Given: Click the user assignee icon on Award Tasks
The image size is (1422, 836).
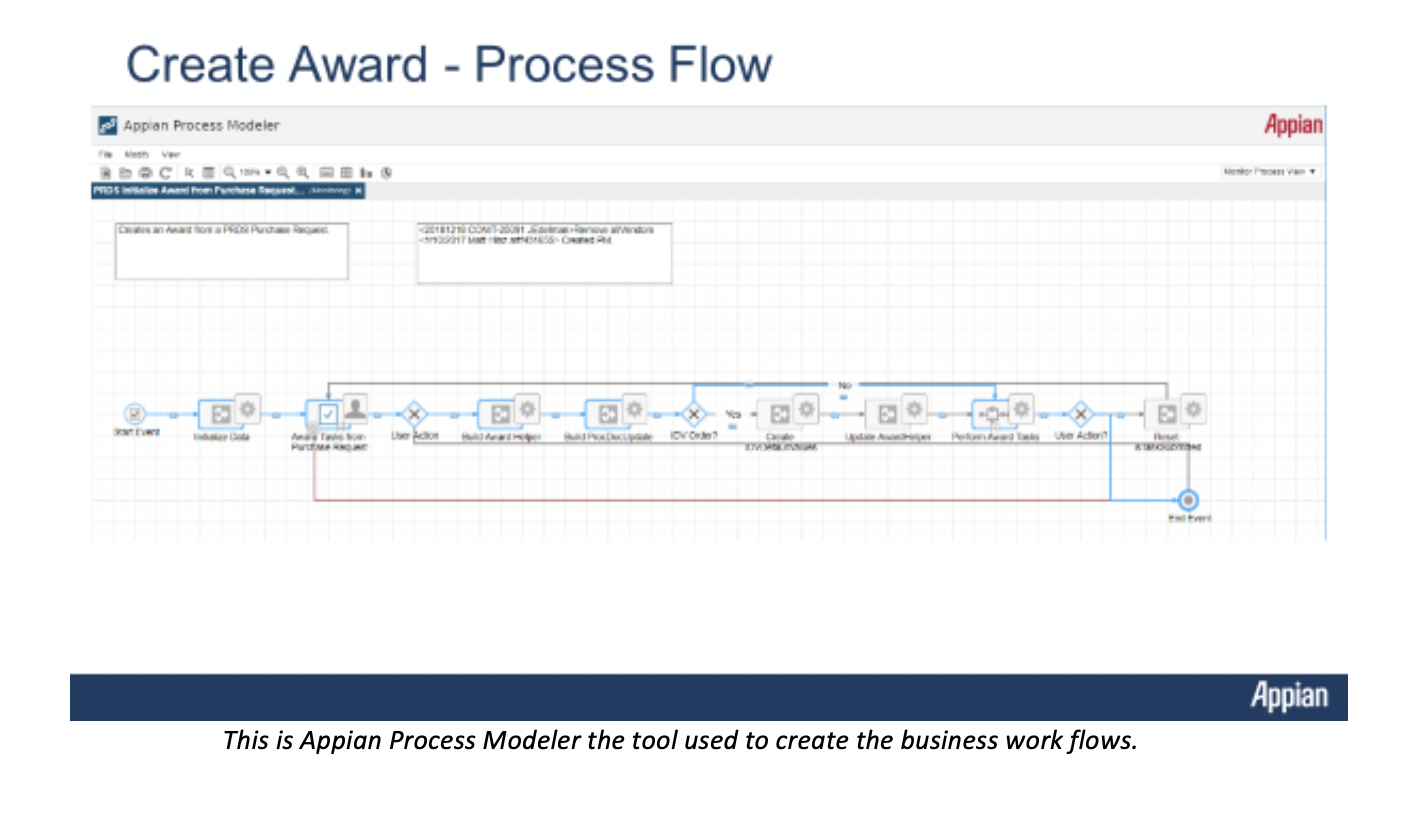Looking at the screenshot, I should pyautogui.click(x=355, y=407).
